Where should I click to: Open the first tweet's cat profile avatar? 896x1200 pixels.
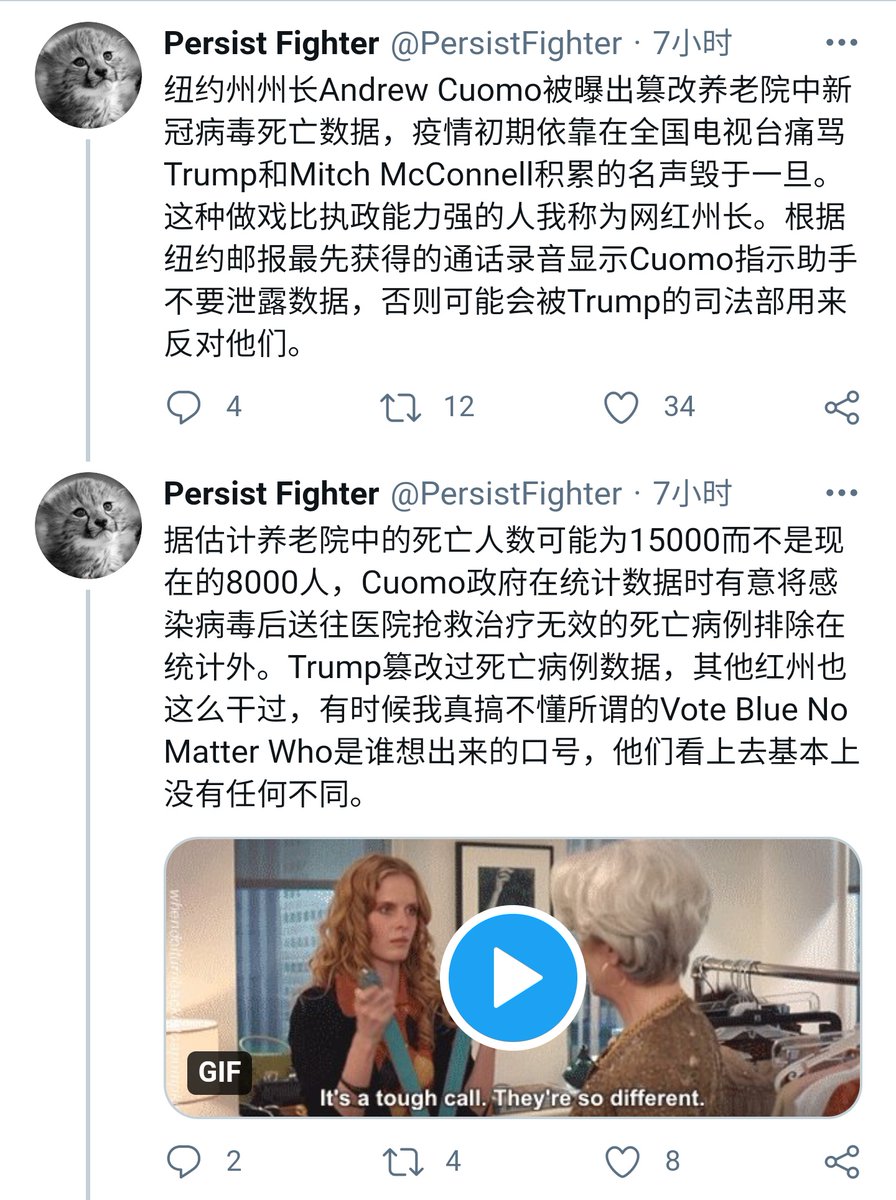88,74
